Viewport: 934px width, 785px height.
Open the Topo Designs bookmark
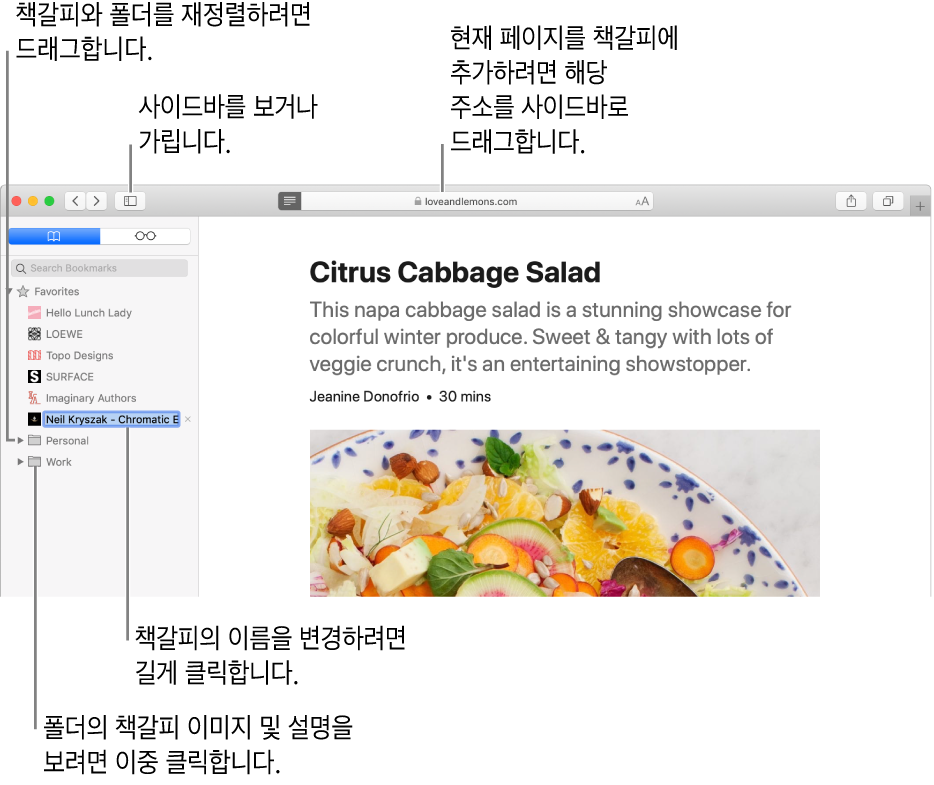pos(80,356)
